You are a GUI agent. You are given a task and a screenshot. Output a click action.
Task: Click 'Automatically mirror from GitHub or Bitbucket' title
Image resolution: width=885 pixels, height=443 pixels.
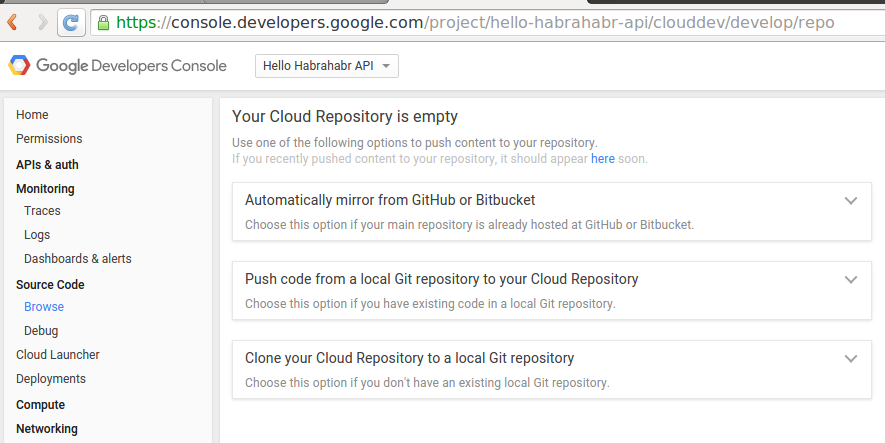[390, 200]
